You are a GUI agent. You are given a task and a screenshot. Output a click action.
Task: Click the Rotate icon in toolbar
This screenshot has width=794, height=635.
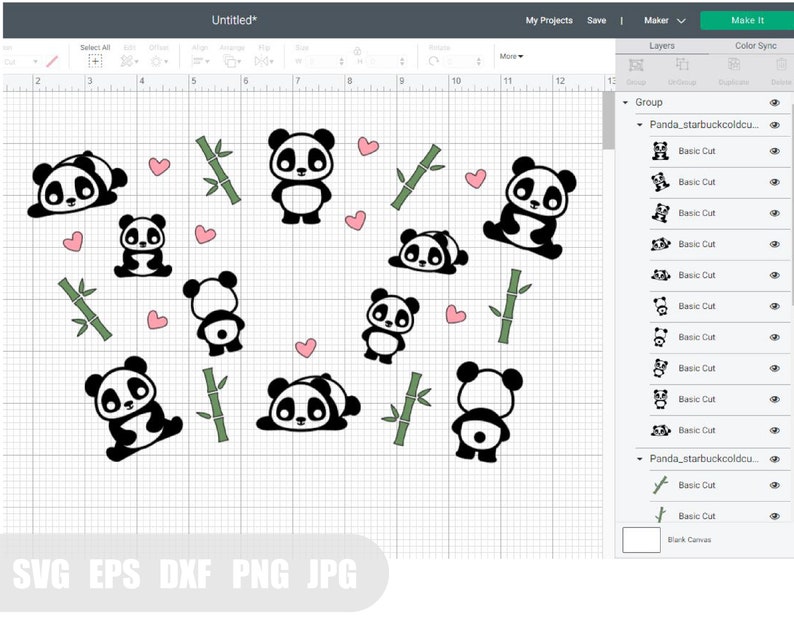[x=433, y=61]
